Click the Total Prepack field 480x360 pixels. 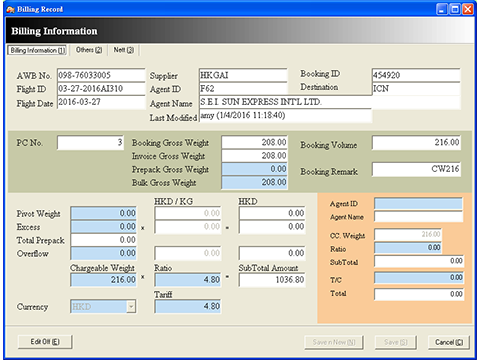(103, 240)
